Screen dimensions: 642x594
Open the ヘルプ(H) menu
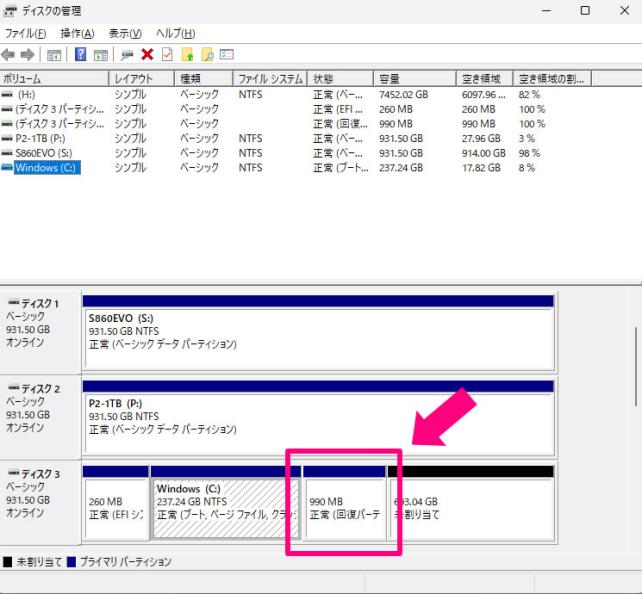175,34
